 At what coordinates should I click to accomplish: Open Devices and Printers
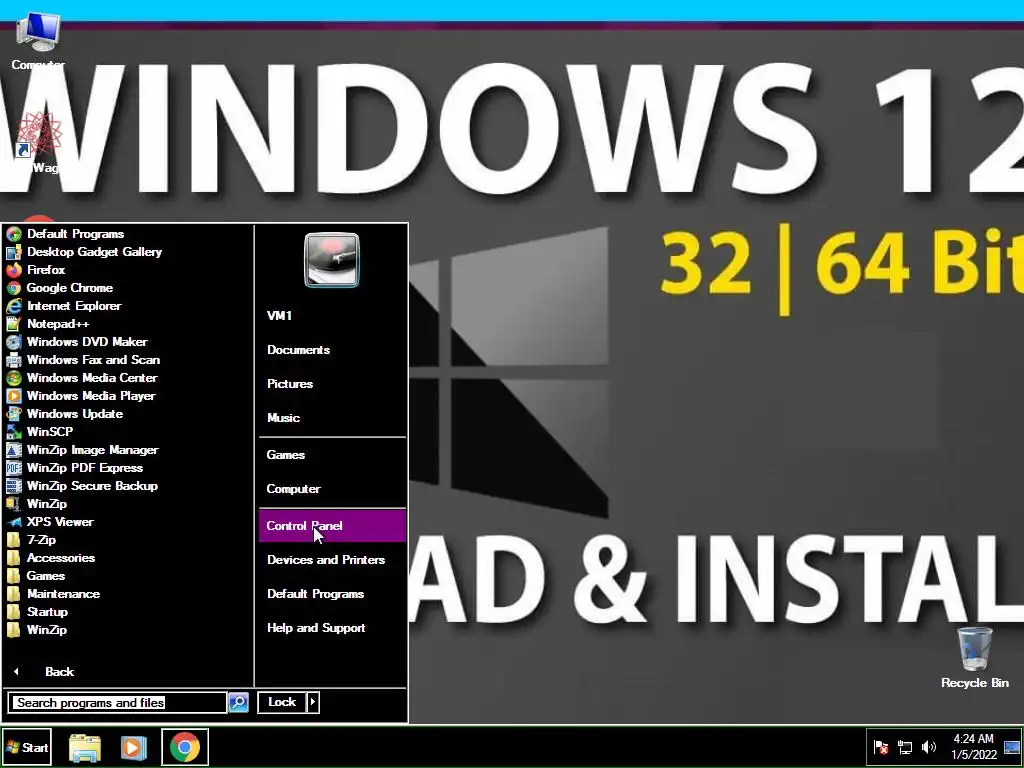tap(326, 560)
